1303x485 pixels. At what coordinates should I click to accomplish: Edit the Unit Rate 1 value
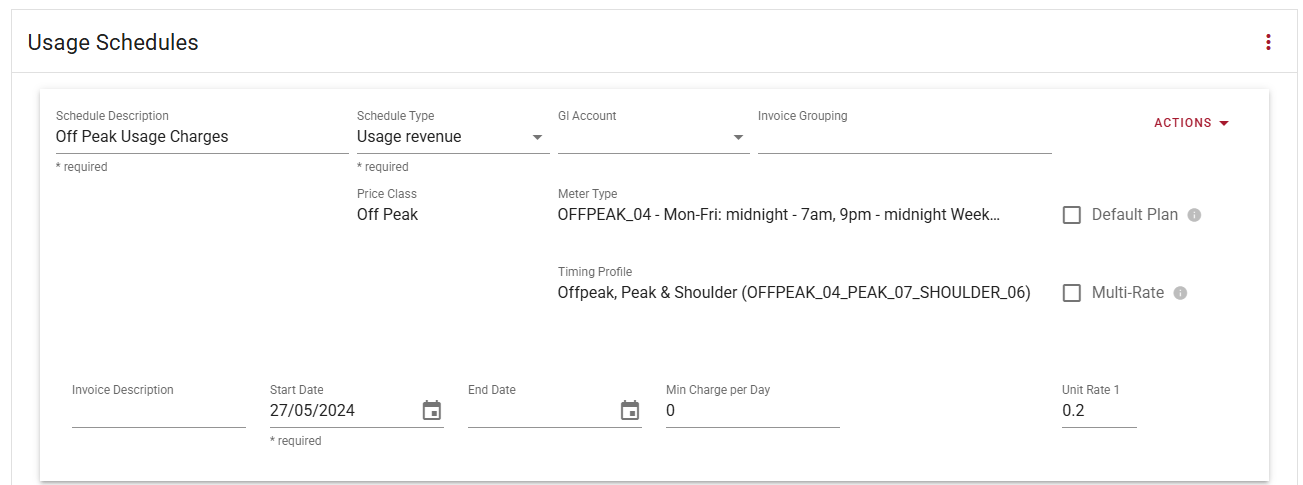tap(1098, 411)
